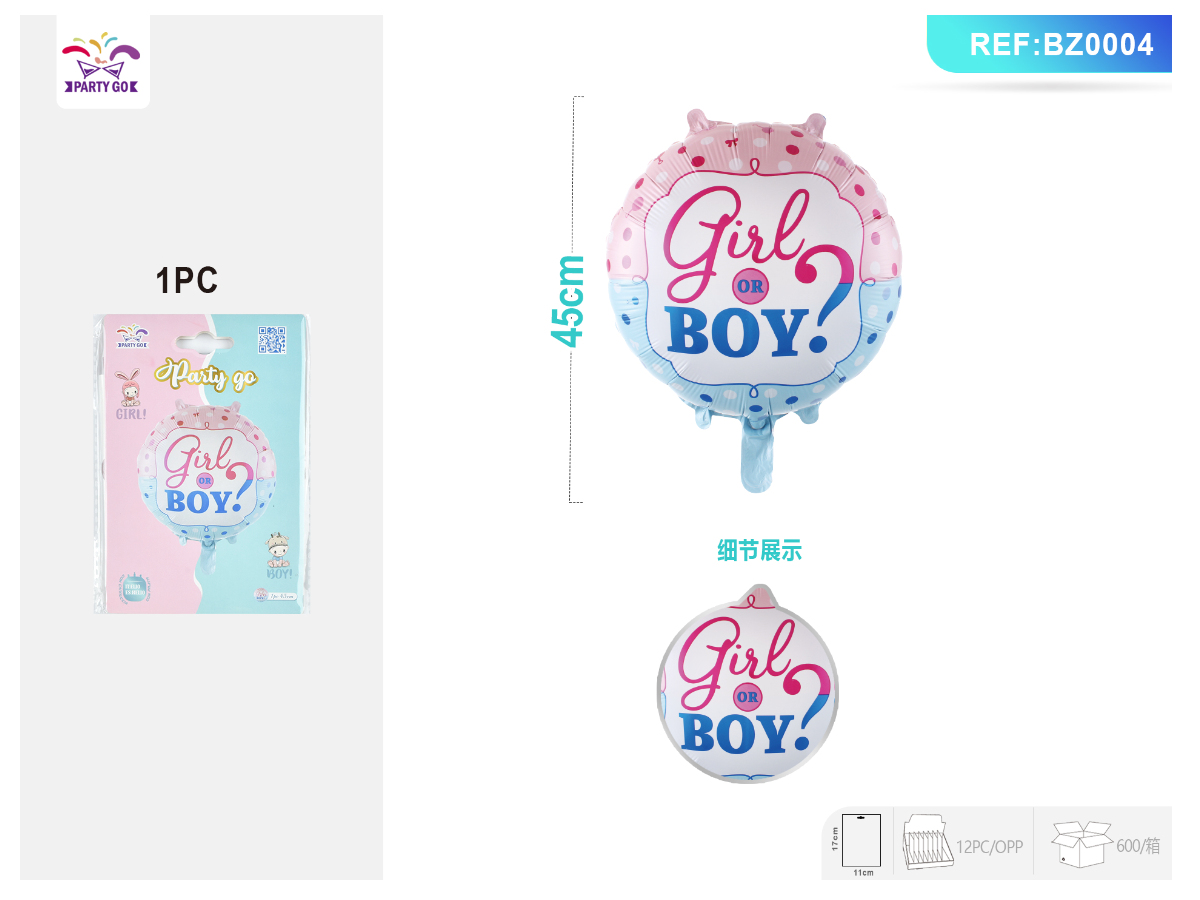Click the small Party Go logo on package
The height and width of the screenshot is (900, 1200).
(132, 335)
